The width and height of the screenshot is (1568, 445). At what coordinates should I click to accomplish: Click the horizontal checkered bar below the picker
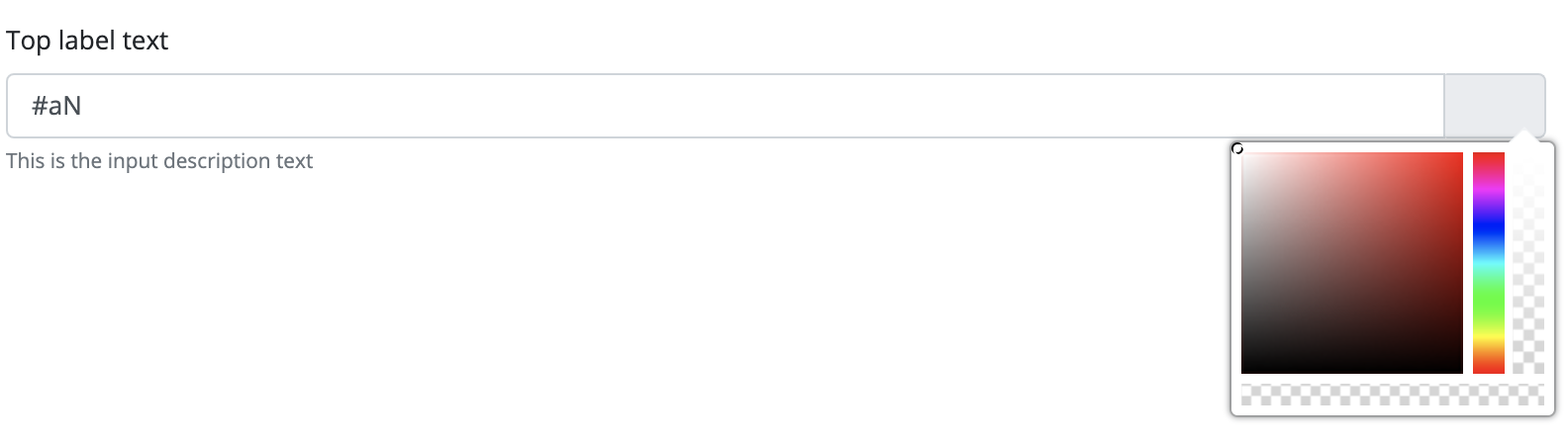(1393, 395)
